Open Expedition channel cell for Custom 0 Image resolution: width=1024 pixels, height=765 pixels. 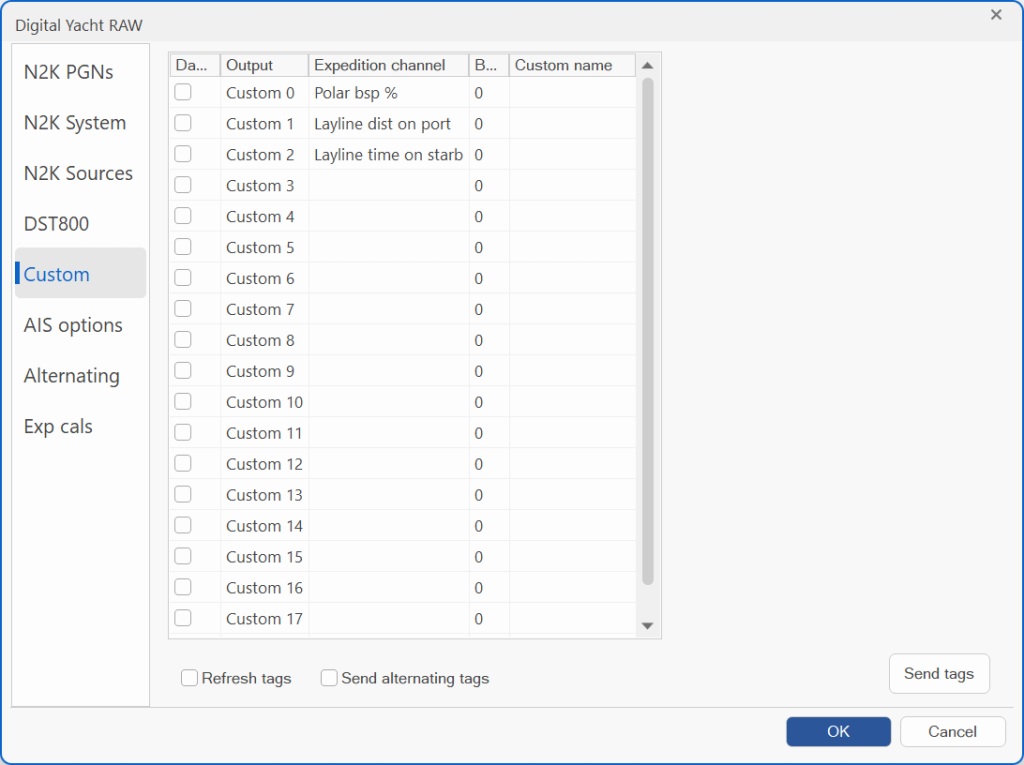click(x=388, y=93)
